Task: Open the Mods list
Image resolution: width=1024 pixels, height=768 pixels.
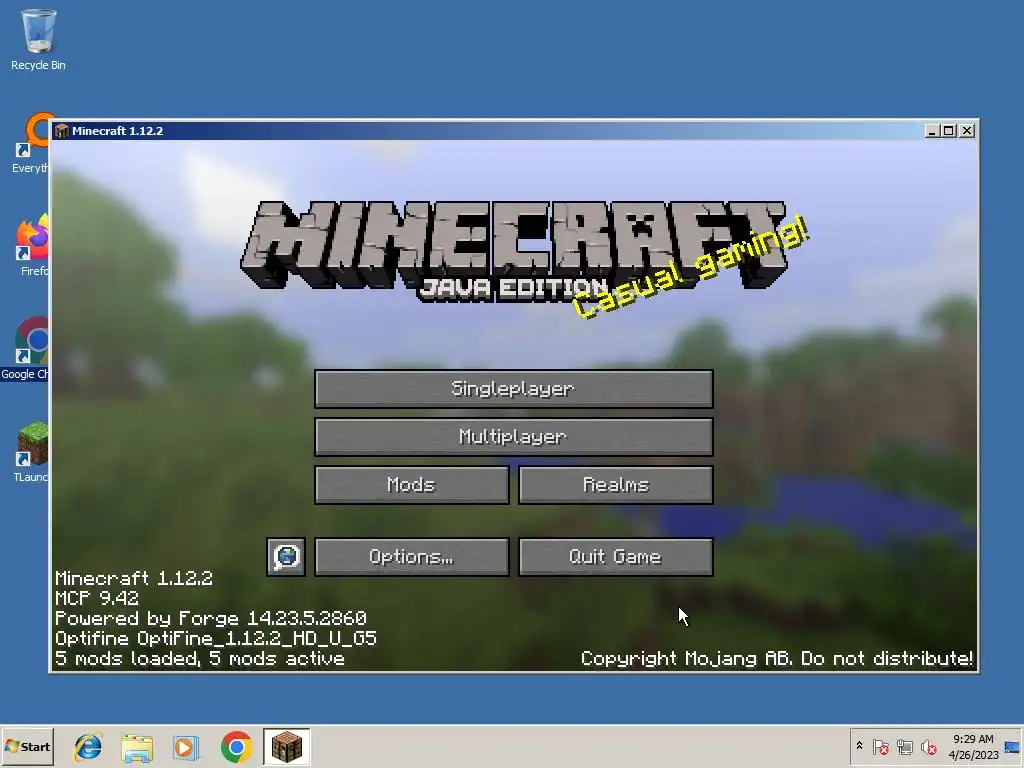Action: pyautogui.click(x=411, y=485)
